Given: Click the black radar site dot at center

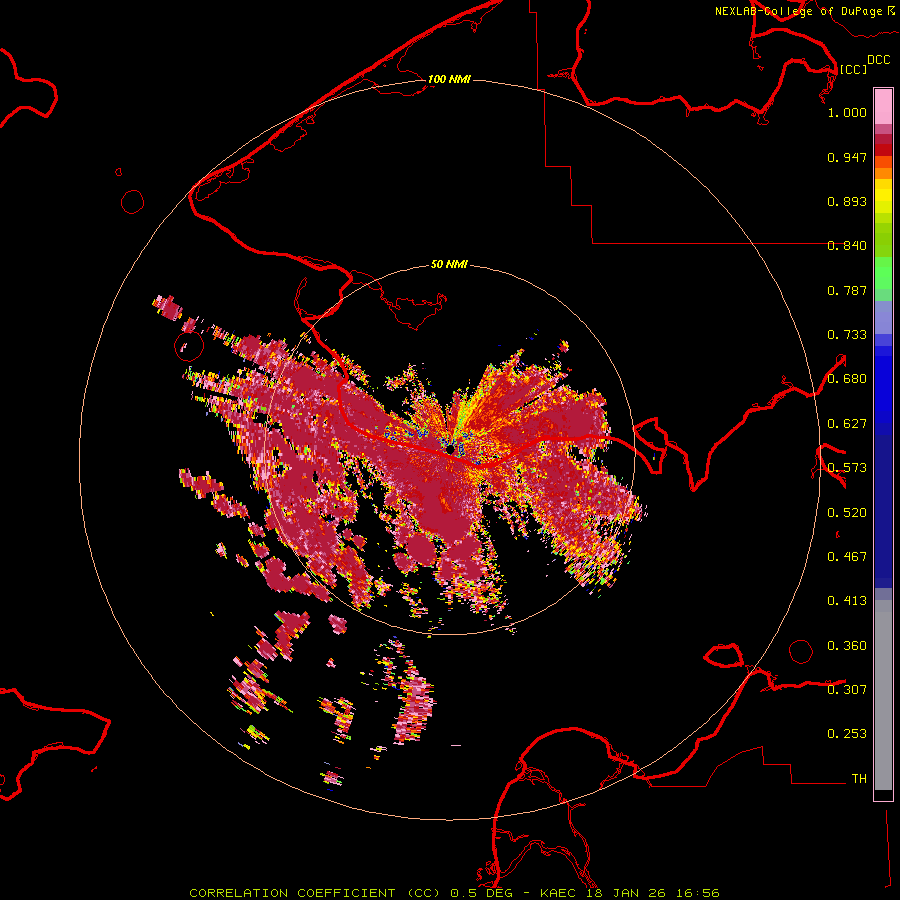Looking at the screenshot, I should pyautogui.click(x=451, y=448).
